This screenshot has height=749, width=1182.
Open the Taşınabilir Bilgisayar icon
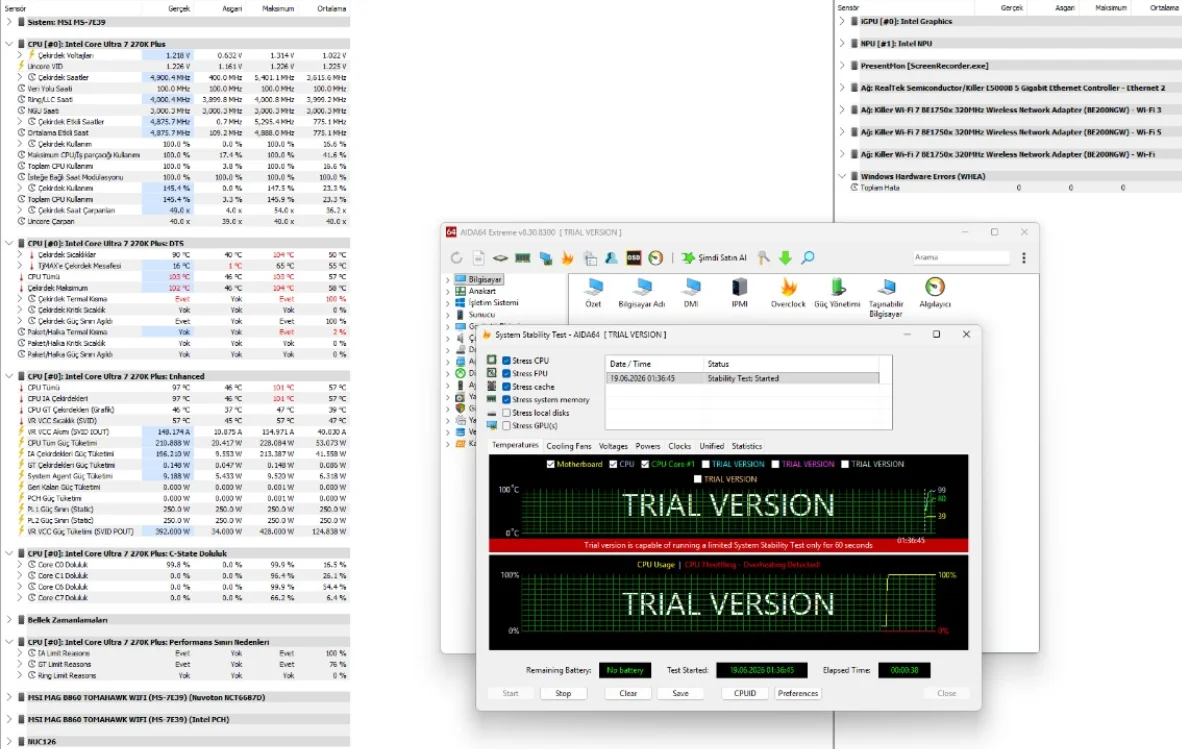(886, 298)
